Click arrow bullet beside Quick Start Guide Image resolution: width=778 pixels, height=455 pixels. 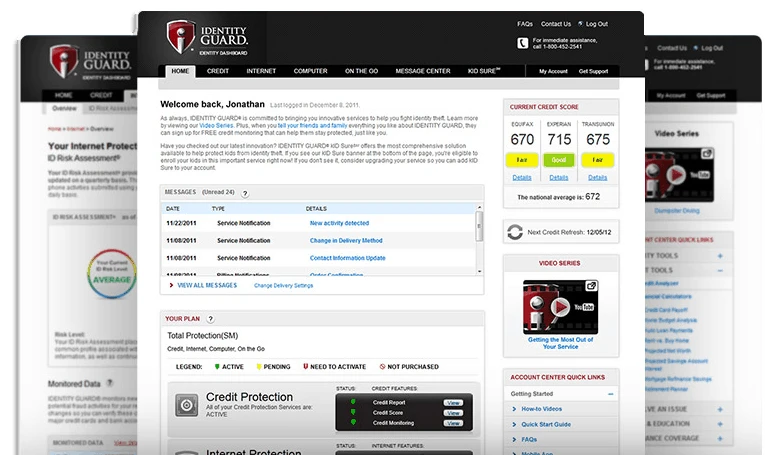pyautogui.click(x=514, y=424)
